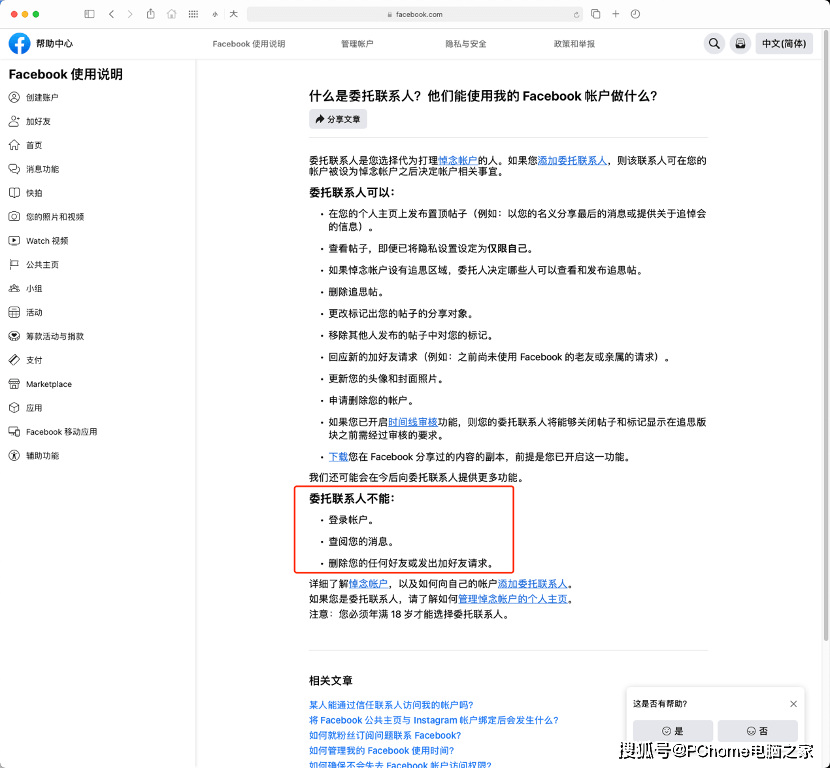Show the Safari grid favorites icon

pyautogui.click(x=193, y=14)
